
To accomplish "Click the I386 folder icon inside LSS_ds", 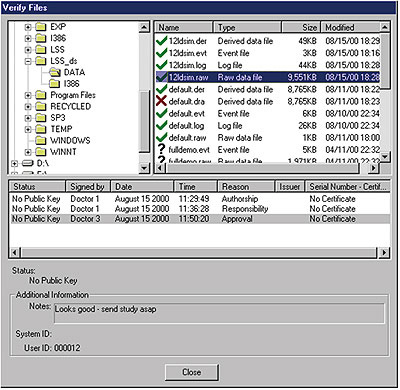I will click(x=54, y=84).
